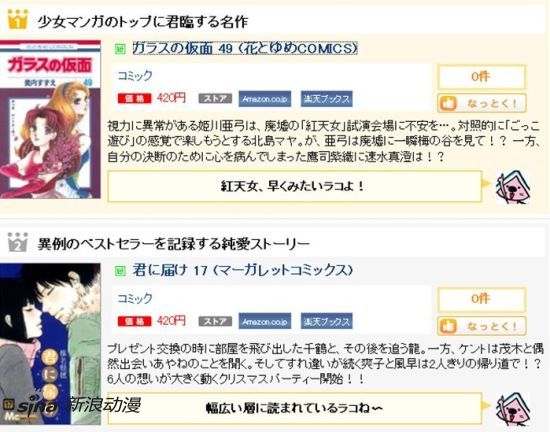Click the gold rank 1 crown icon
Viewport: 550px width, 432px height.
pos(17,20)
